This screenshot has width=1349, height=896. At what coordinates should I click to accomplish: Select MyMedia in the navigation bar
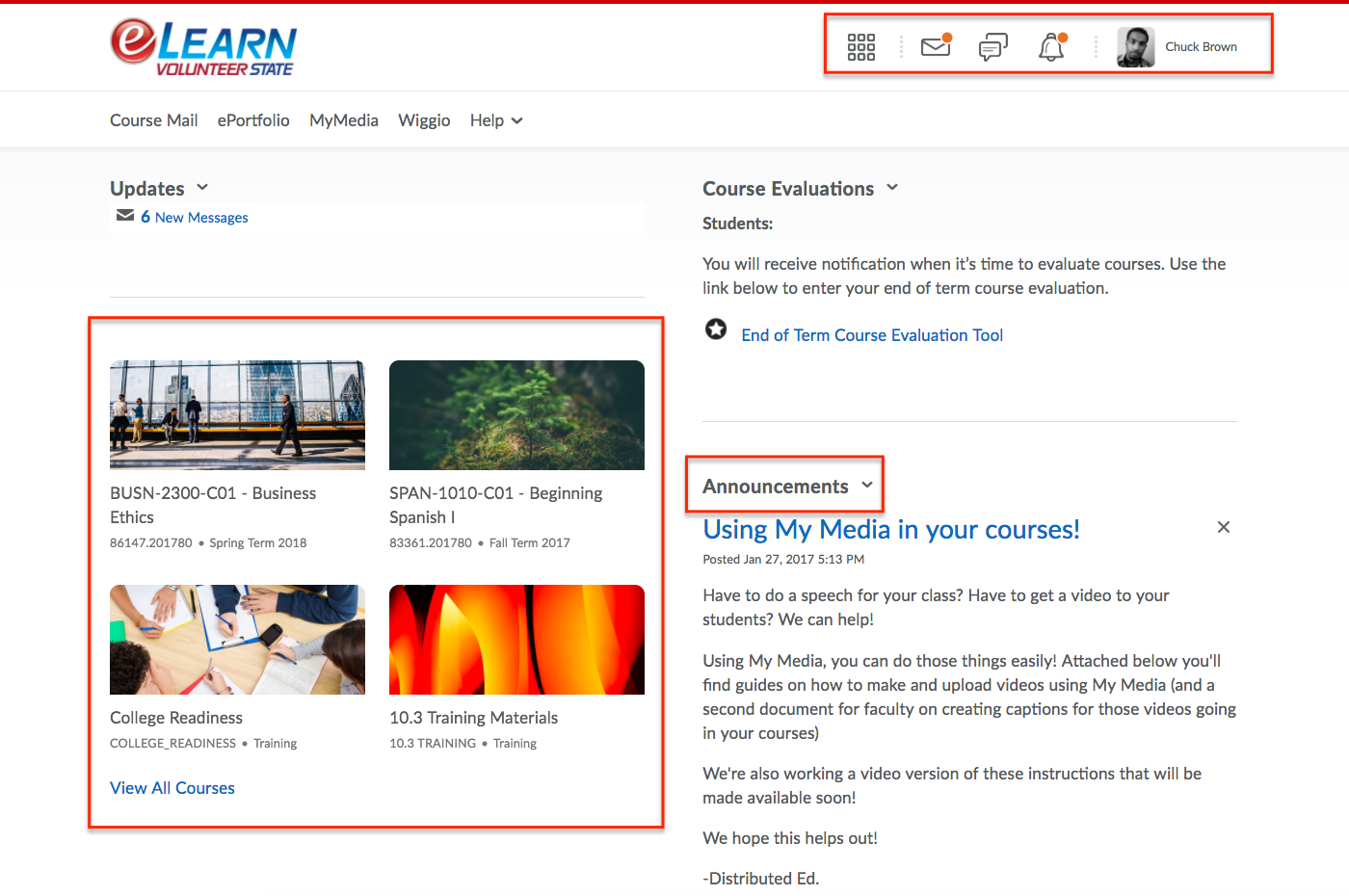coord(344,120)
